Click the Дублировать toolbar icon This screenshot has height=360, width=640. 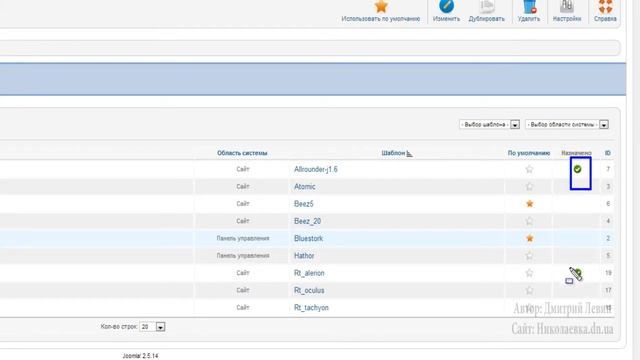pyautogui.click(x=487, y=7)
